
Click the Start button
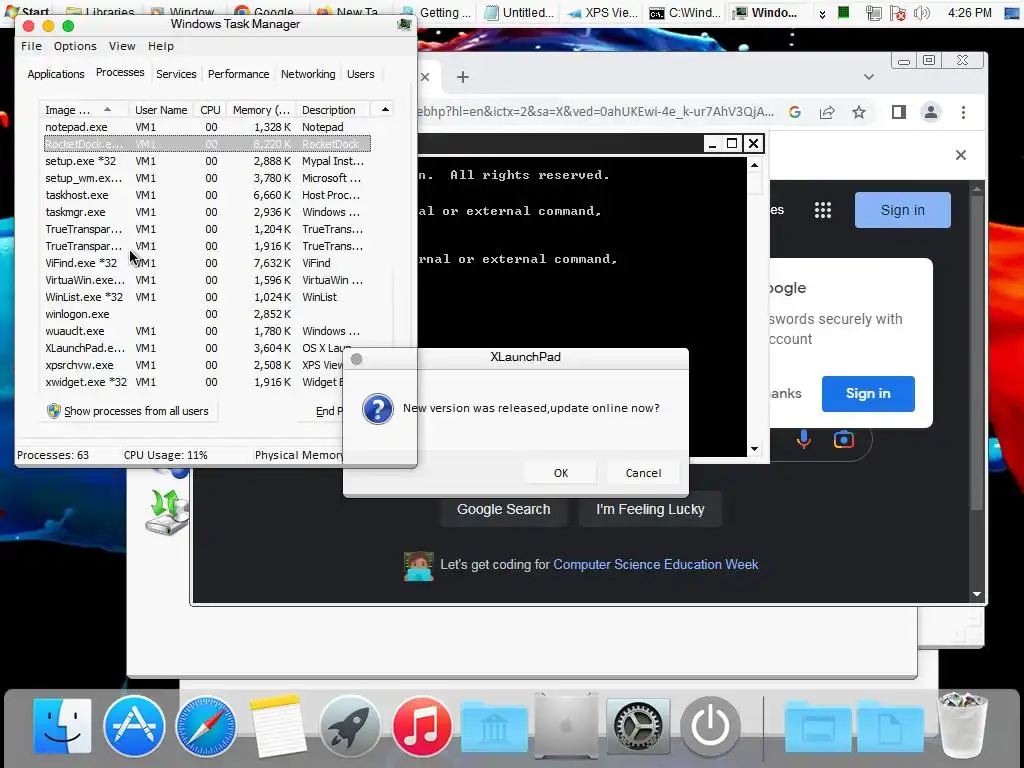pos(27,11)
